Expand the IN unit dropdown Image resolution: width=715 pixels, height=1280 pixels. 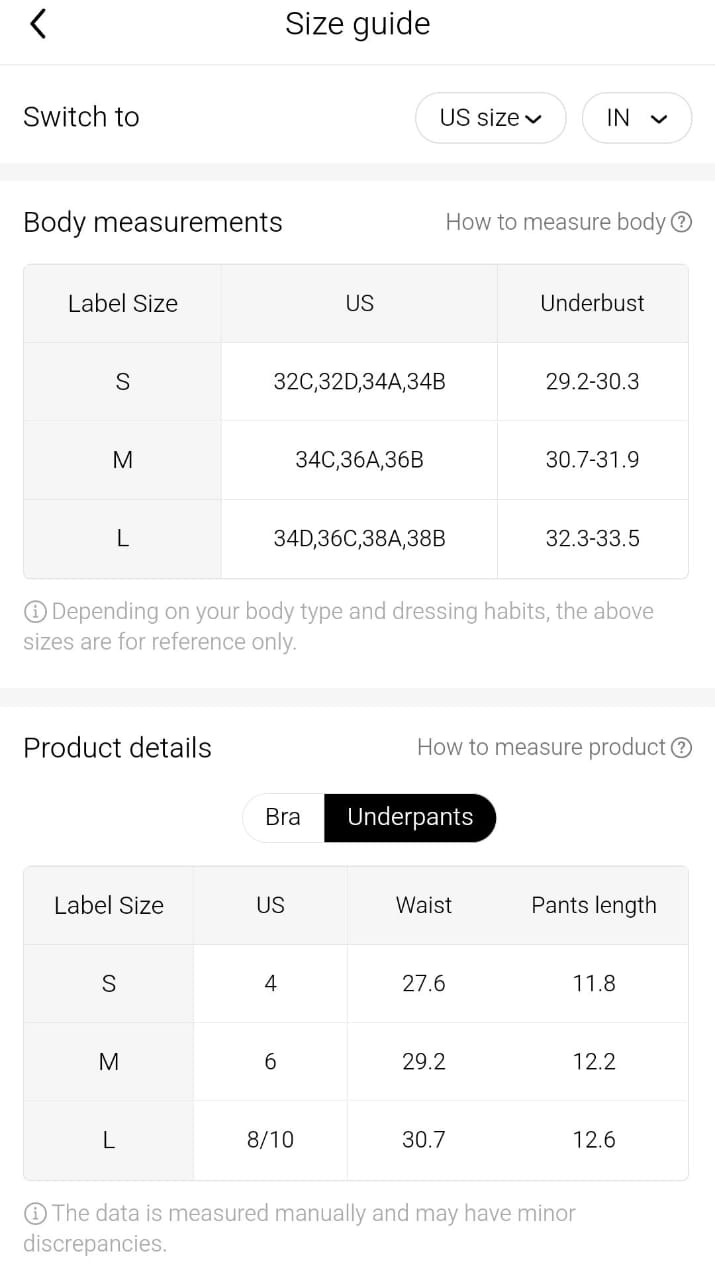click(x=636, y=118)
